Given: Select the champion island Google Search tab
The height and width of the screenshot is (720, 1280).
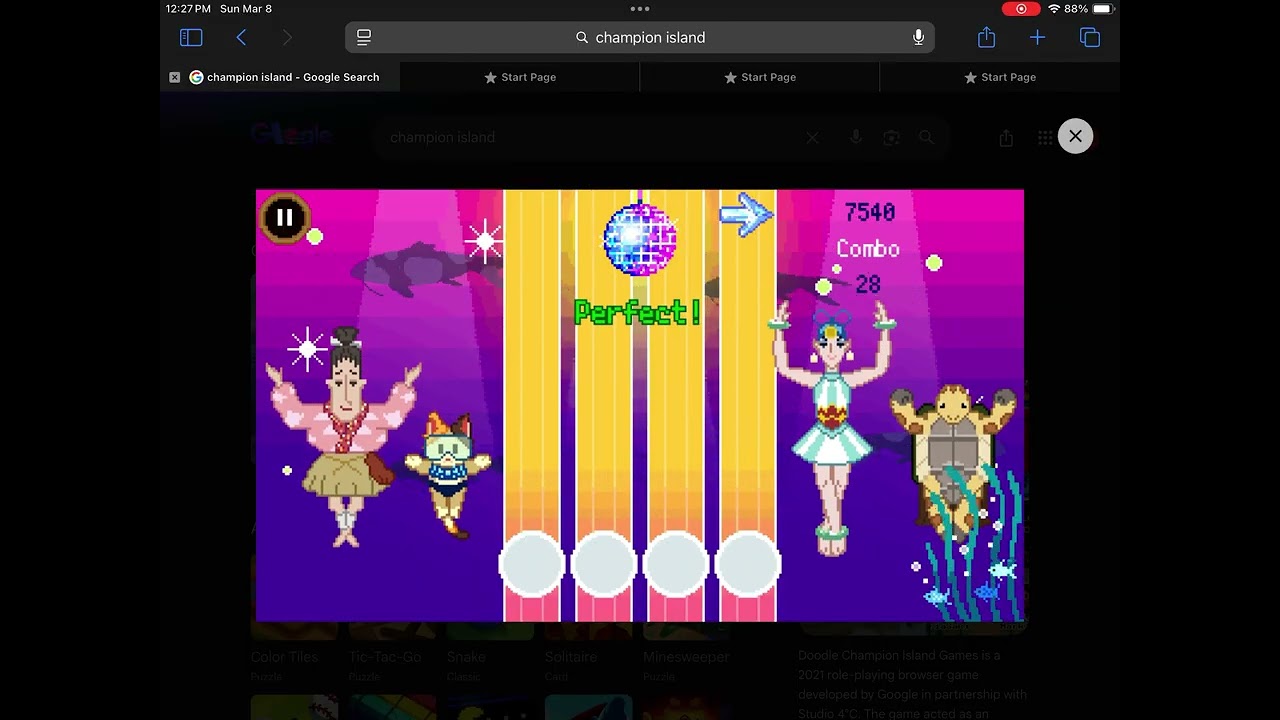Looking at the screenshot, I should (x=280, y=77).
